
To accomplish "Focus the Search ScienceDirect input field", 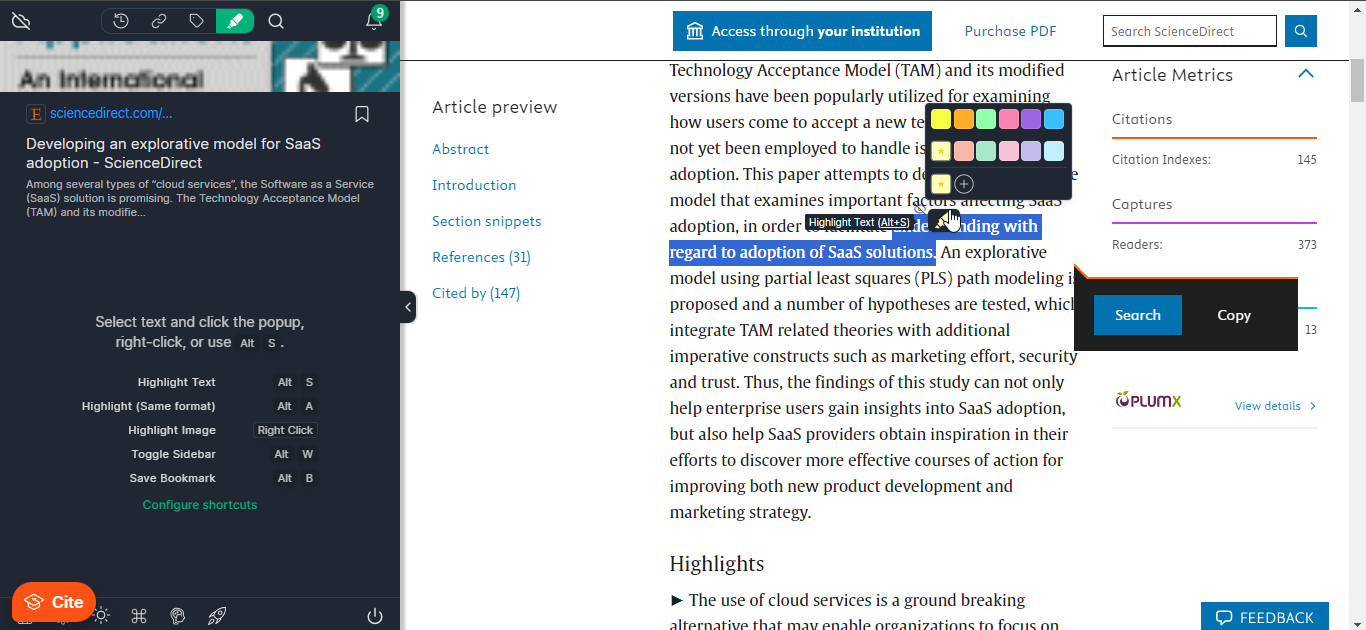I will click(1190, 31).
